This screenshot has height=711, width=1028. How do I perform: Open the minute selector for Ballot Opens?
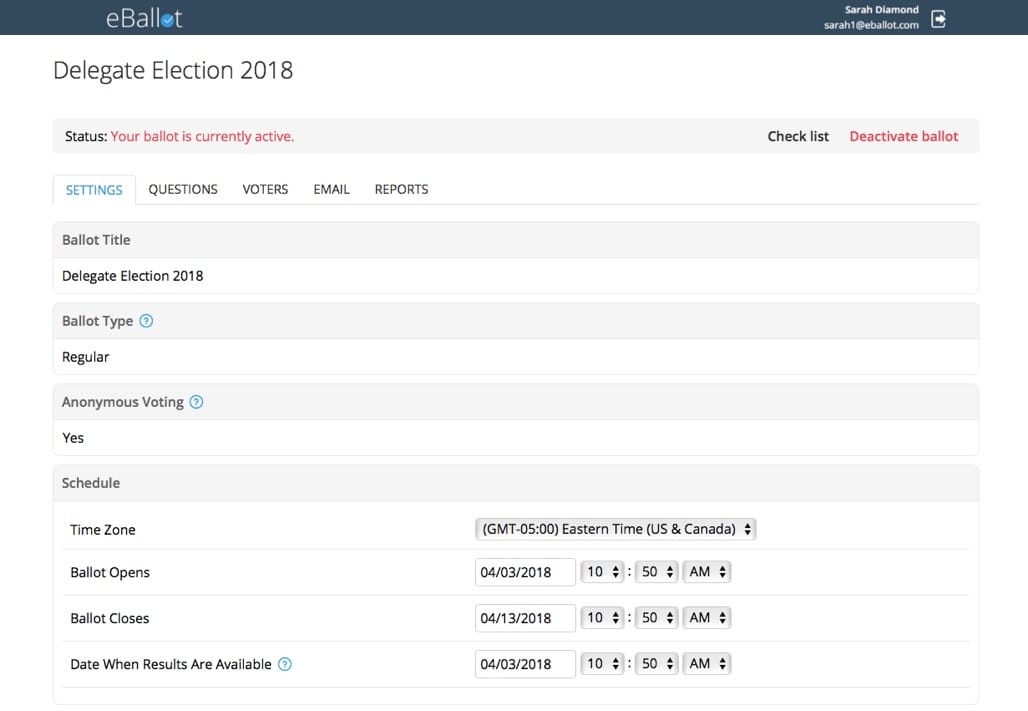tap(656, 571)
